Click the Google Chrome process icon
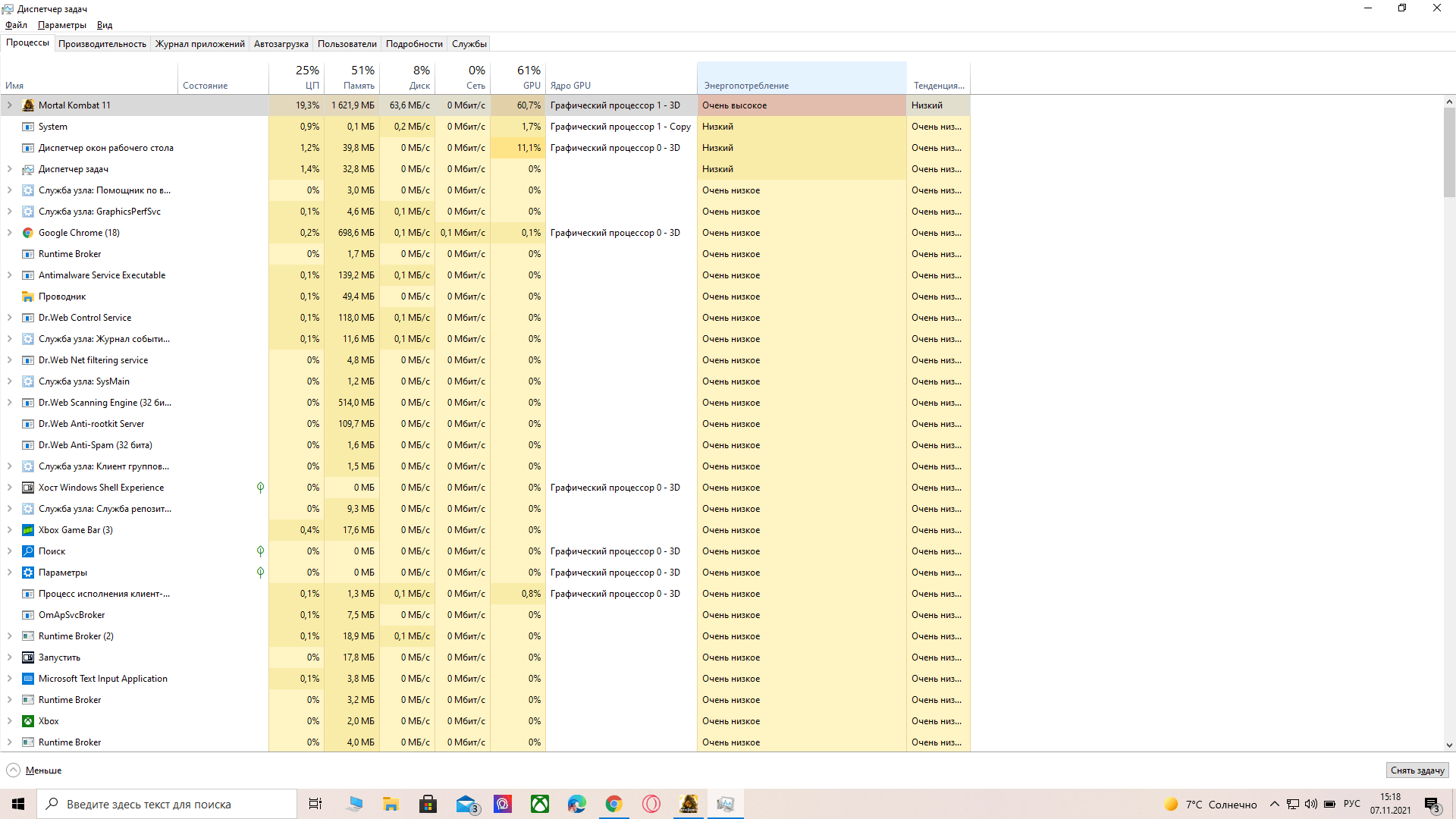1456x819 pixels. (28, 233)
